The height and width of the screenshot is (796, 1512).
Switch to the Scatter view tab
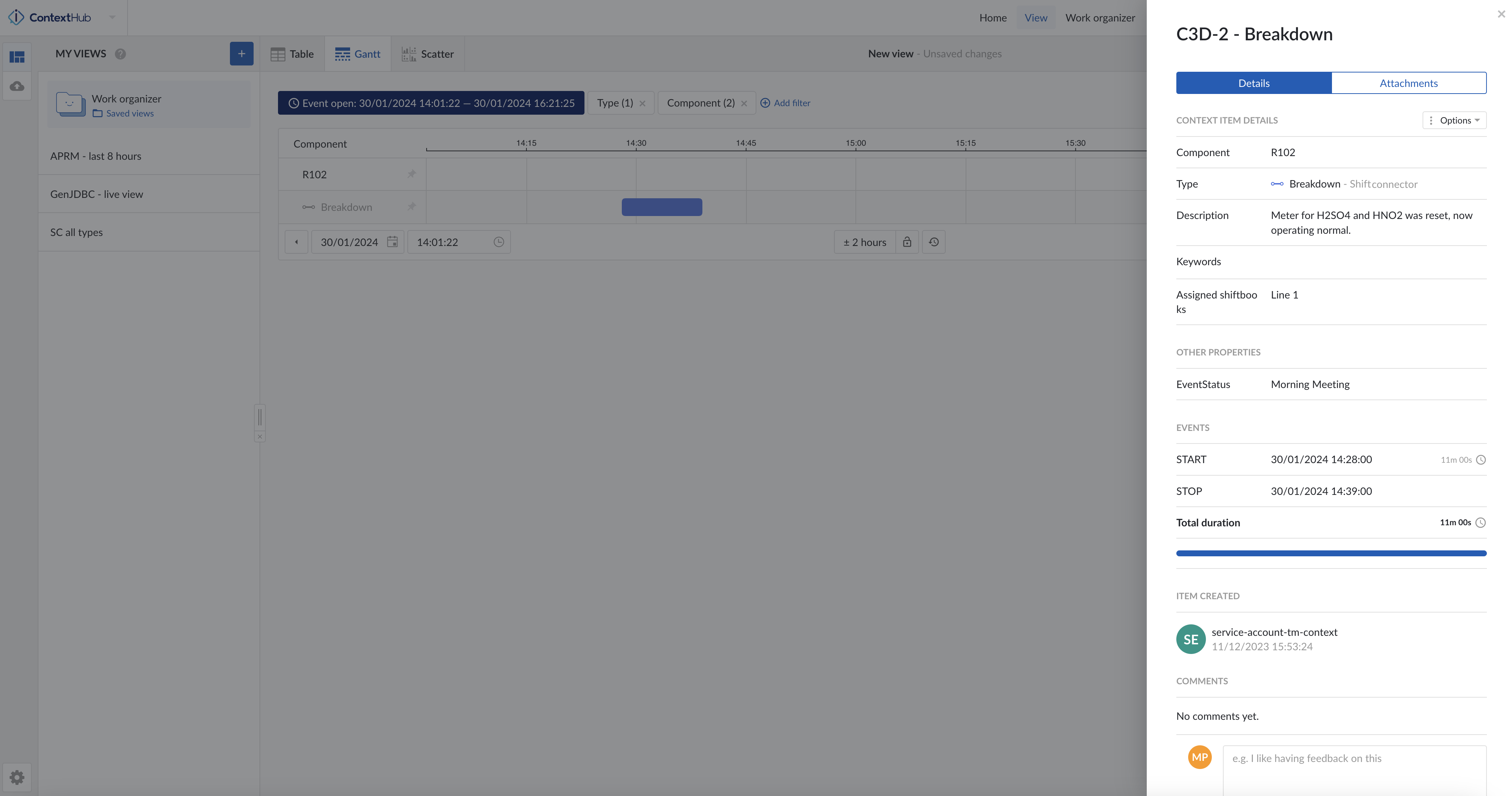pos(428,54)
